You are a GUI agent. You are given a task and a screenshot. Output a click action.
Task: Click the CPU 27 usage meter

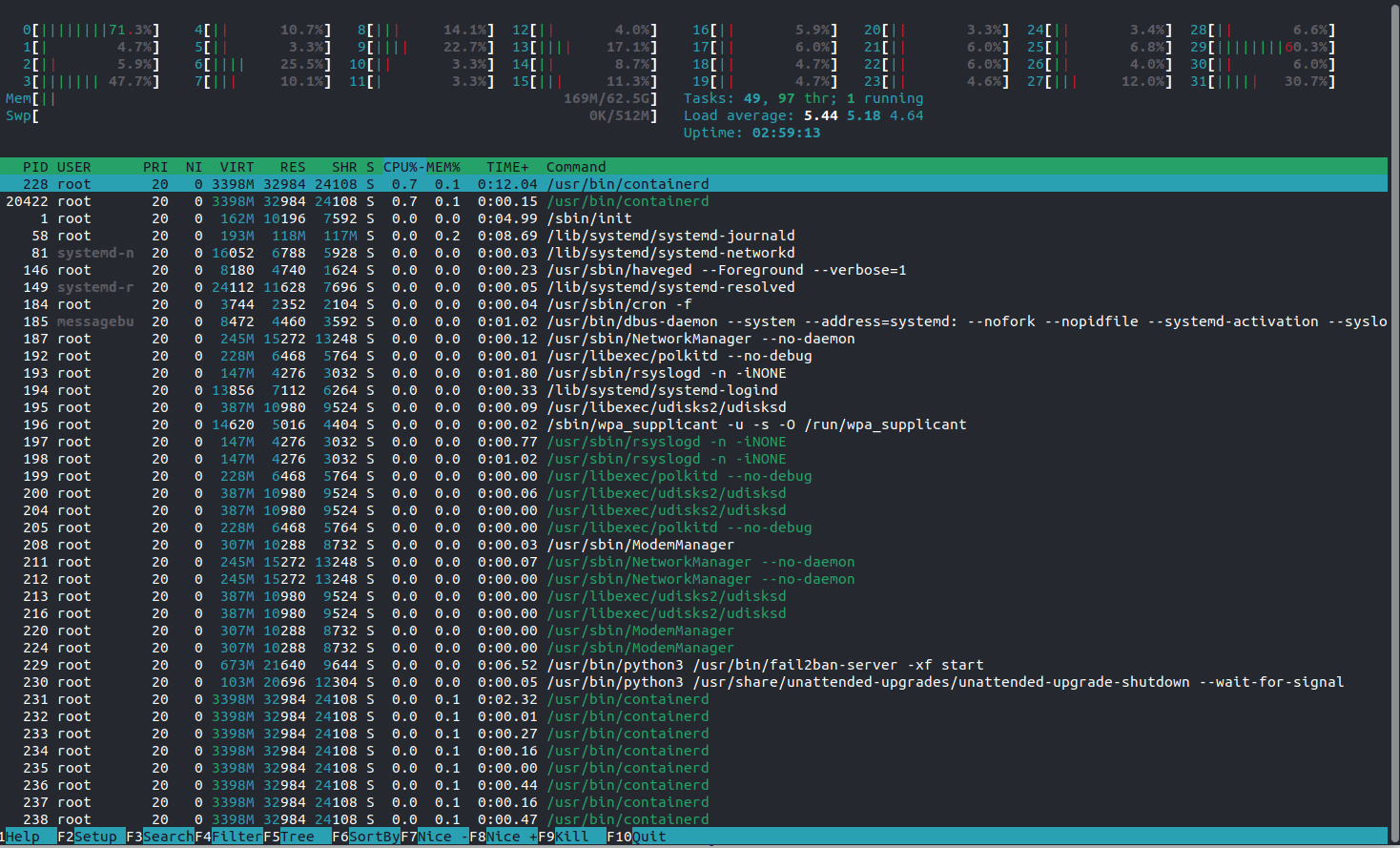[1100, 81]
